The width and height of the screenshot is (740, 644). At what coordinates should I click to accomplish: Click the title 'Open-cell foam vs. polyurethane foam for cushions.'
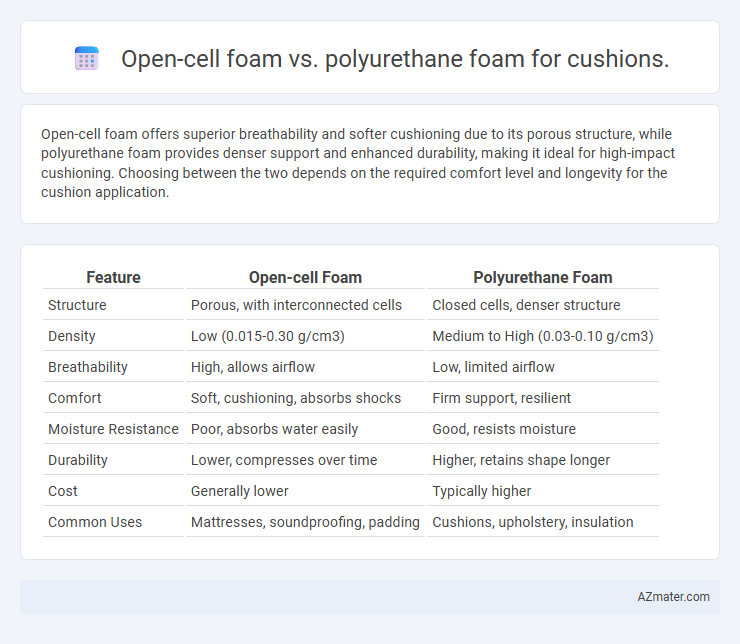coord(395,59)
